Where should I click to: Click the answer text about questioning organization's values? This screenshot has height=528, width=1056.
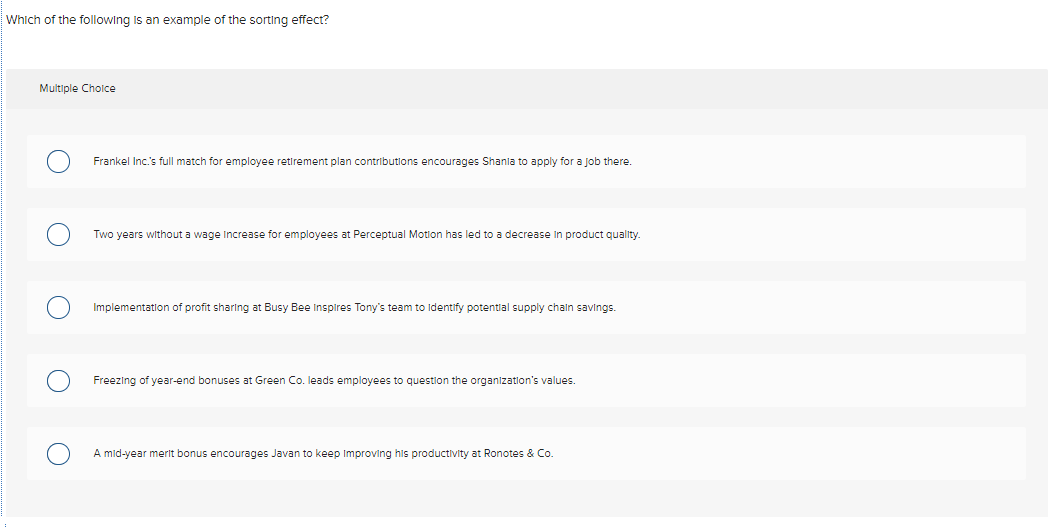click(334, 380)
